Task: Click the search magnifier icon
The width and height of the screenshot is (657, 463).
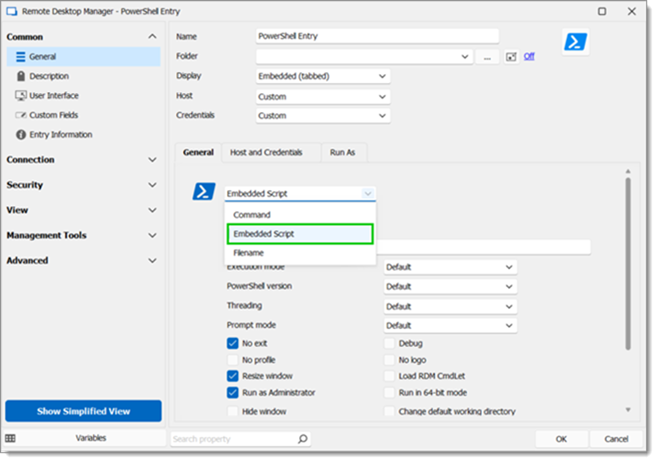Action: [x=303, y=439]
